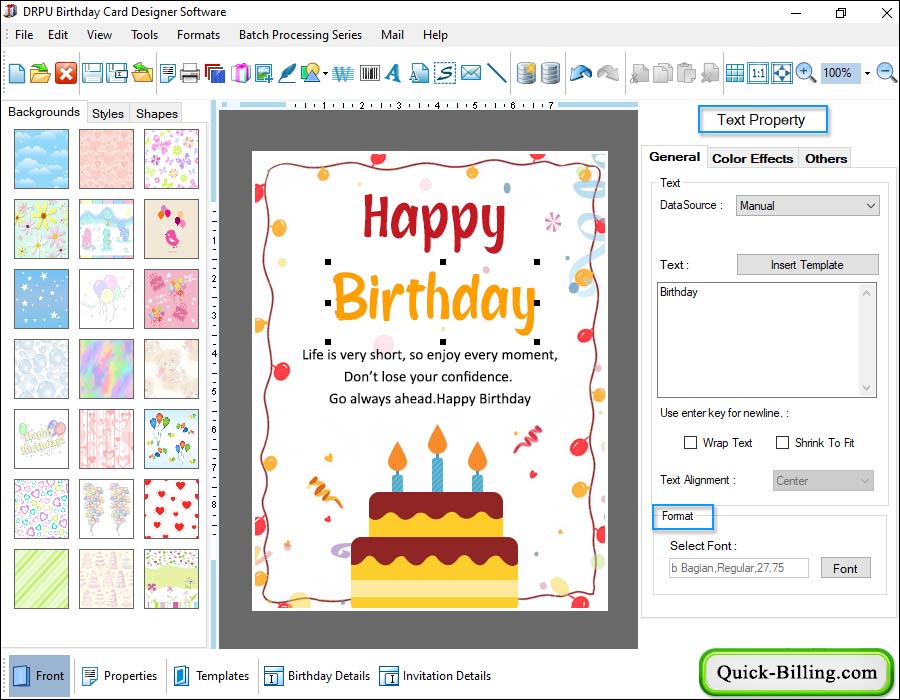Open the Help menu
The image size is (900, 700).
435,35
